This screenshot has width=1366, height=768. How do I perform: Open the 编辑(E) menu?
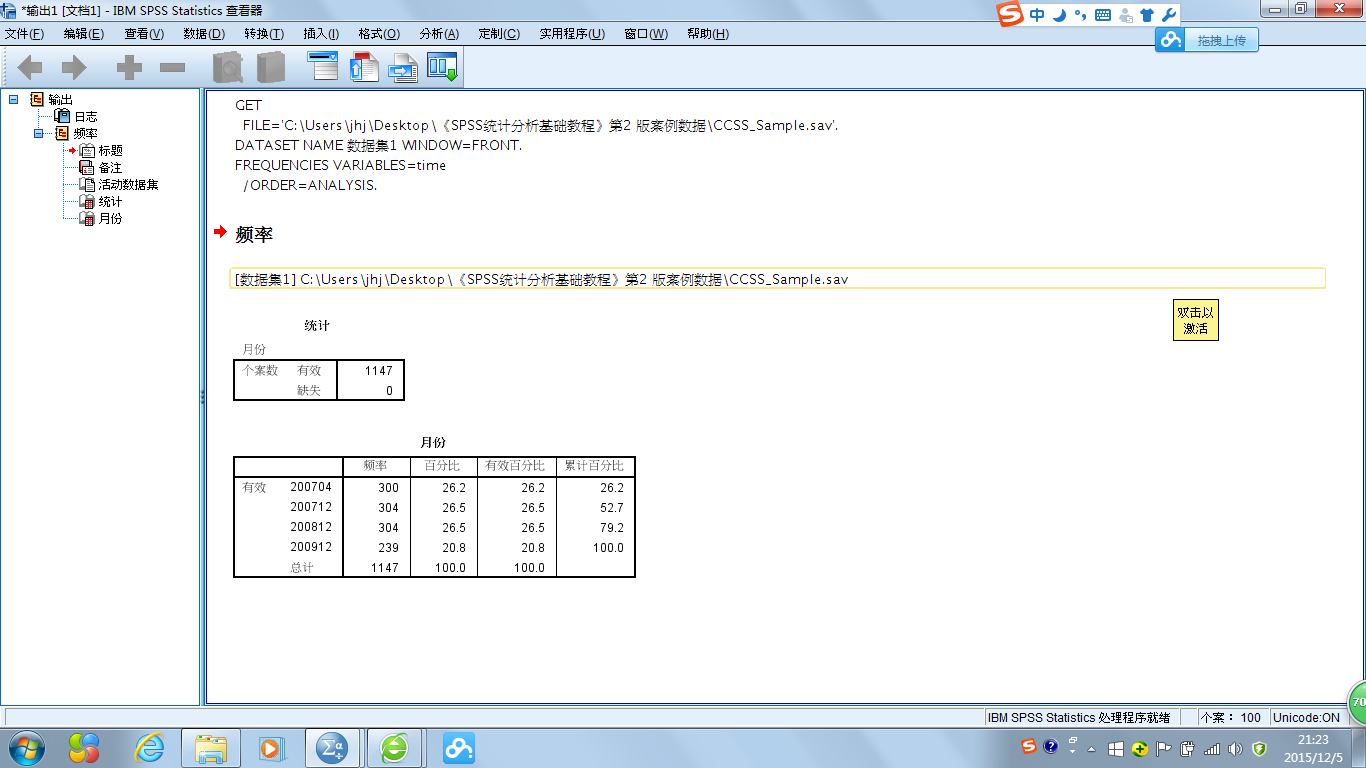coord(84,34)
